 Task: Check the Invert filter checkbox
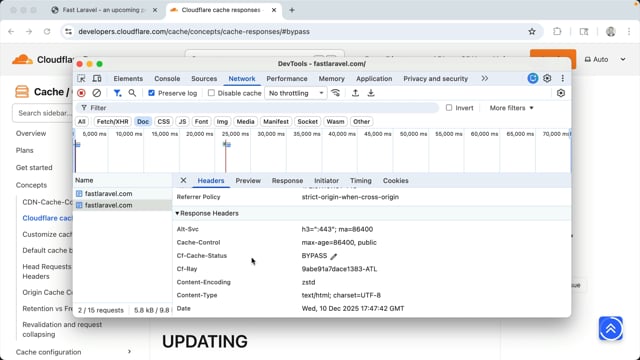[x=449, y=108]
